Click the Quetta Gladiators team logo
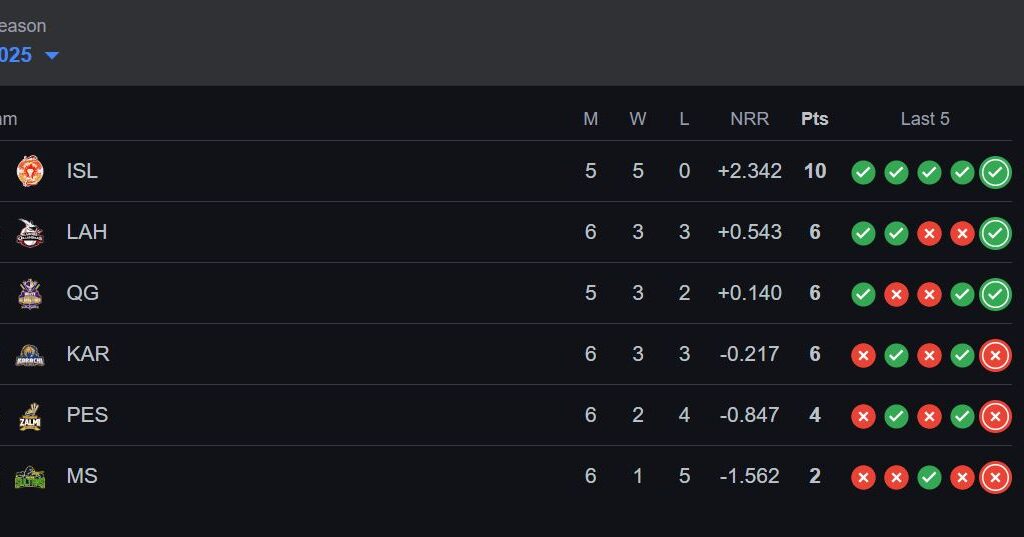The height and width of the screenshot is (537, 1024). tap(30, 293)
